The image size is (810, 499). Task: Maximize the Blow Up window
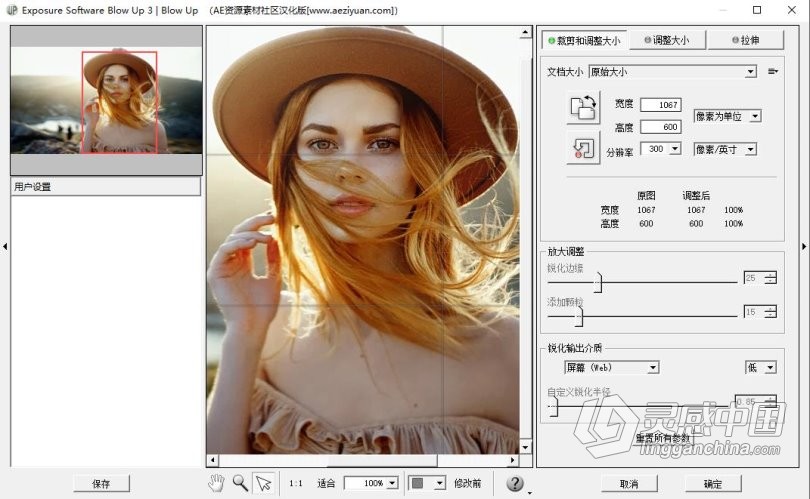tap(757, 10)
